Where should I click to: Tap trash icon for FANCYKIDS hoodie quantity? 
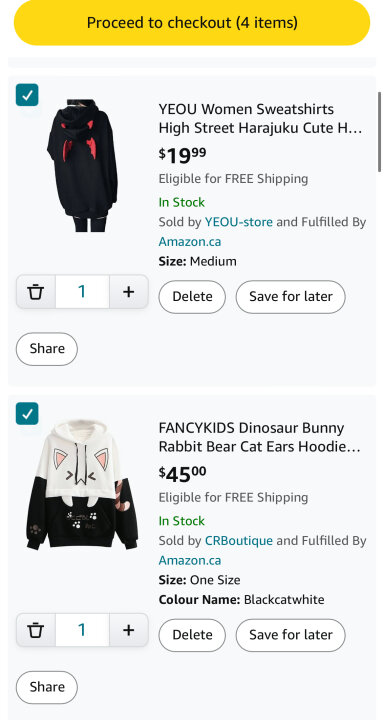click(x=36, y=630)
